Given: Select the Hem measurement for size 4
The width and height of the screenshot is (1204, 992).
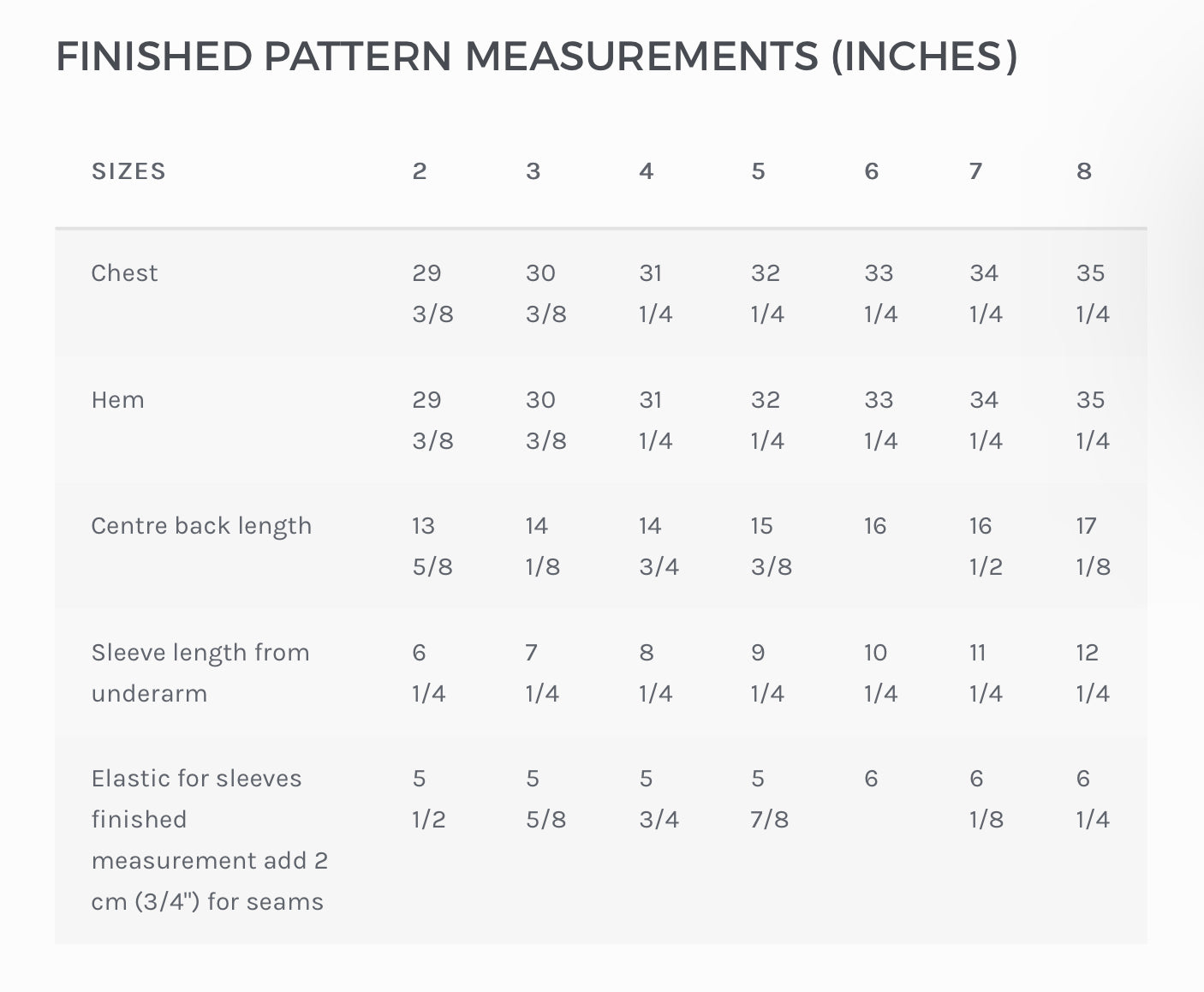Looking at the screenshot, I should [656, 420].
